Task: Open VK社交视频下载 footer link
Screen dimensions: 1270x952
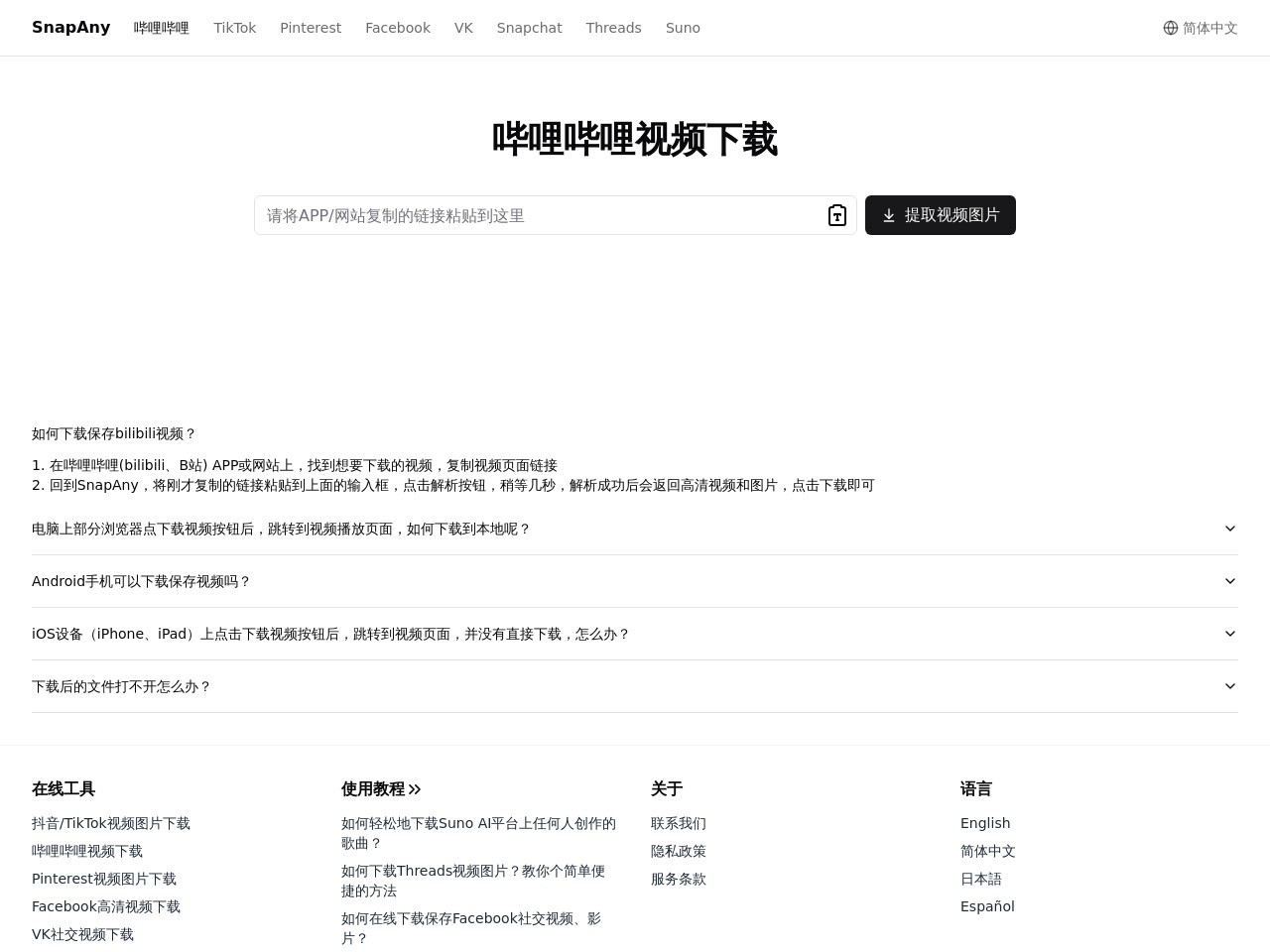Action: (82, 934)
